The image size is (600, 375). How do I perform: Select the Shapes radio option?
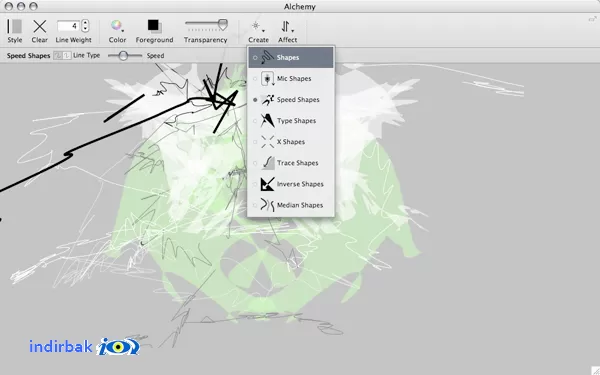coord(255,58)
